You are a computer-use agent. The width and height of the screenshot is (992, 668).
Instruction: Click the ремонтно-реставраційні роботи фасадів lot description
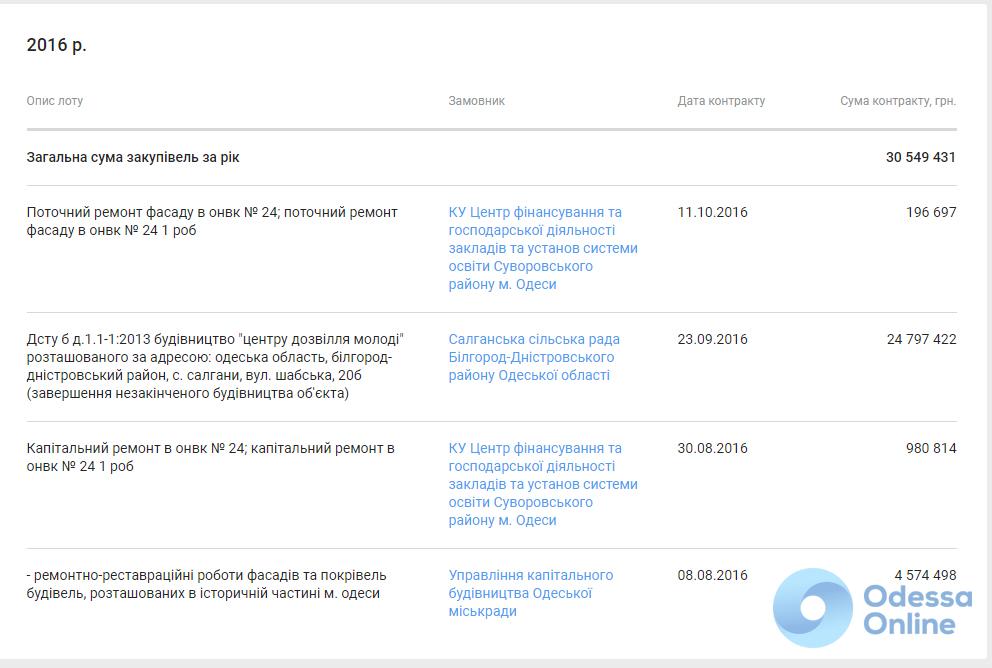click(x=205, y=584)
